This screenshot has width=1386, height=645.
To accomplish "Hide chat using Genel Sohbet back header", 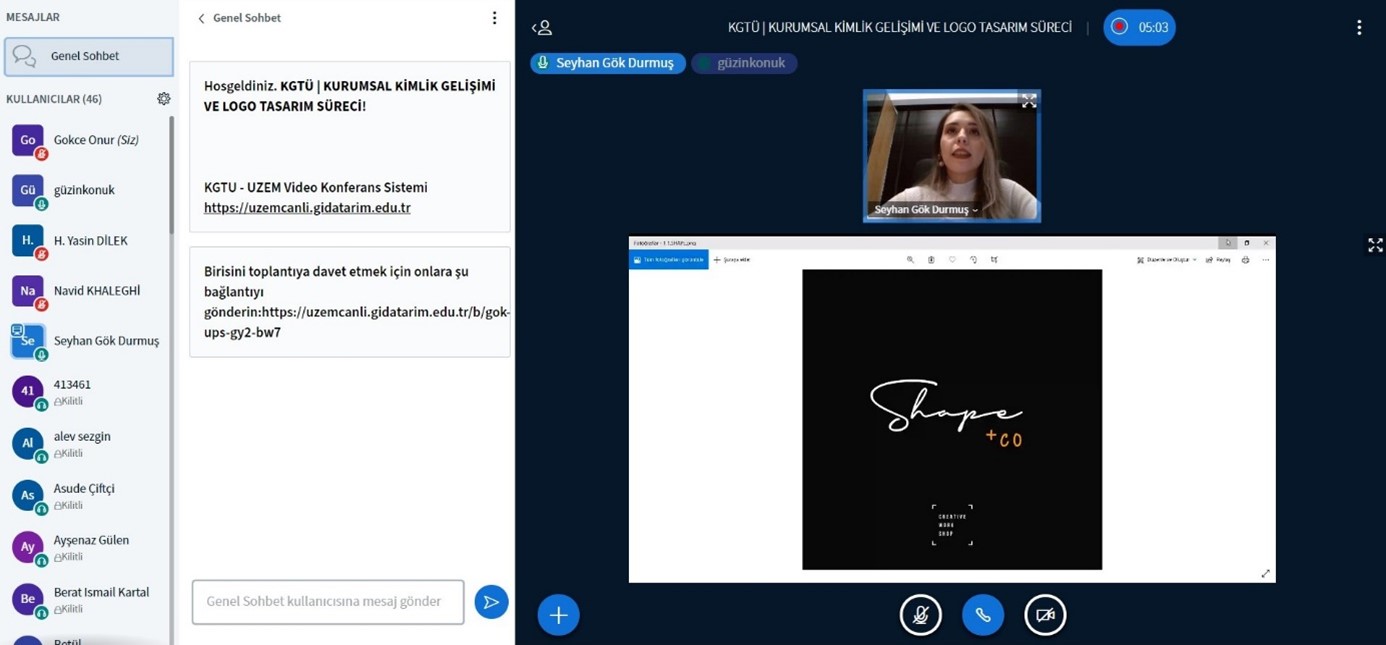I will click(240, 18).
